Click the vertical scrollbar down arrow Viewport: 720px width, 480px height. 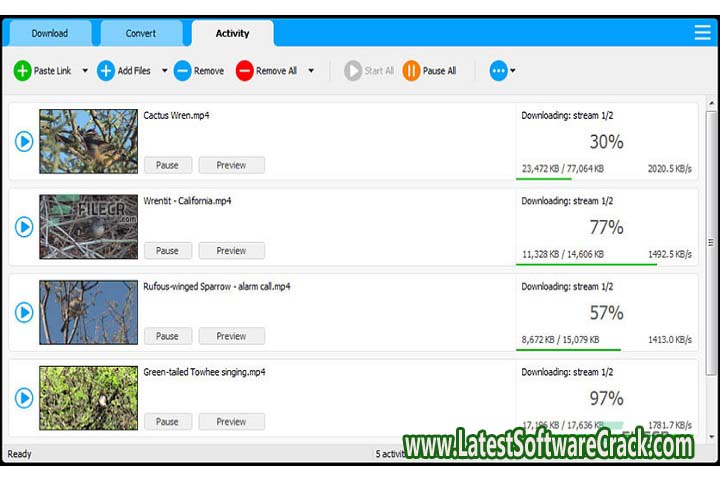(711, 437)
